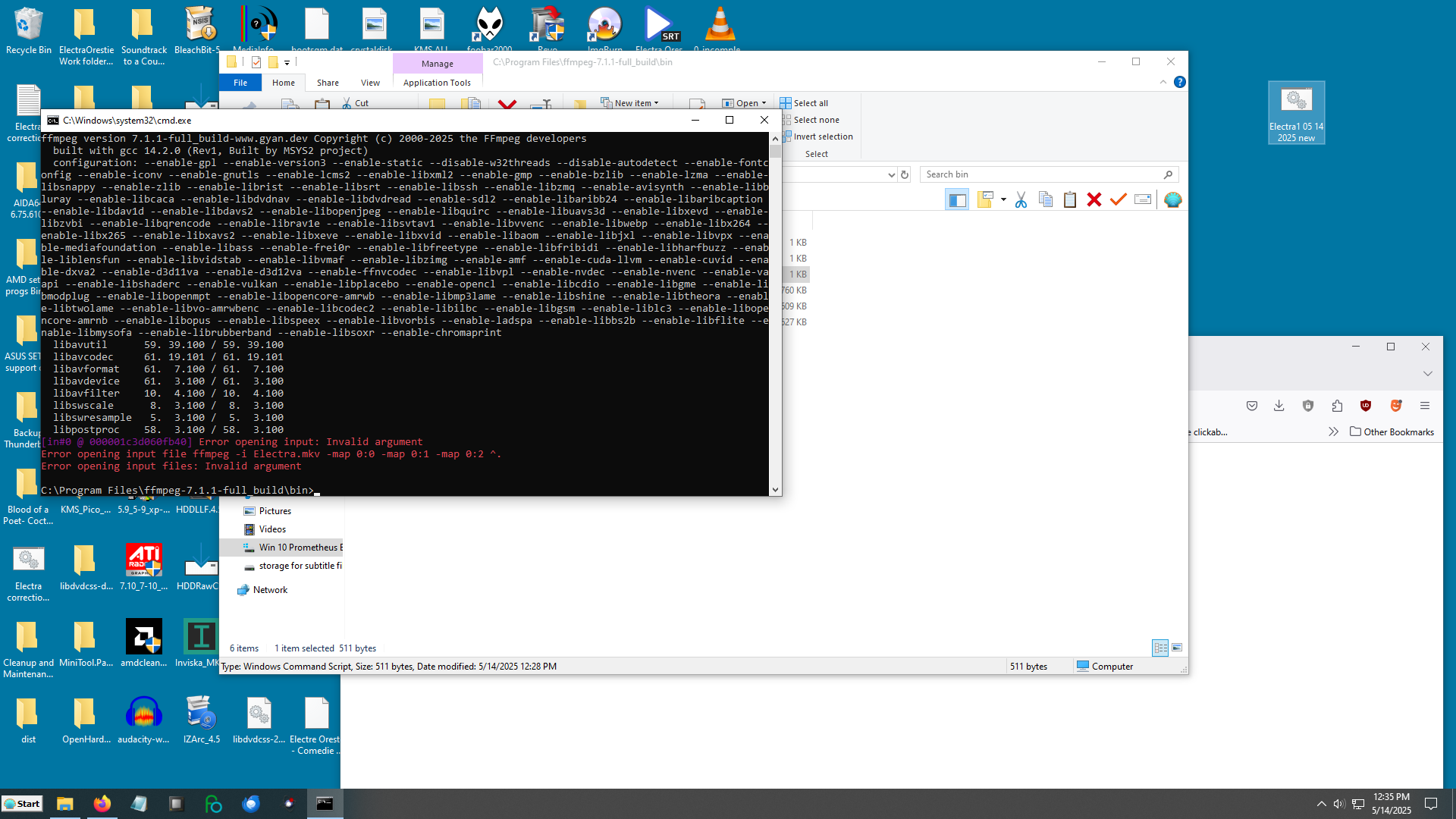
Task: Select the Recycle Bin desktop icon
Action: coord(28,31)
